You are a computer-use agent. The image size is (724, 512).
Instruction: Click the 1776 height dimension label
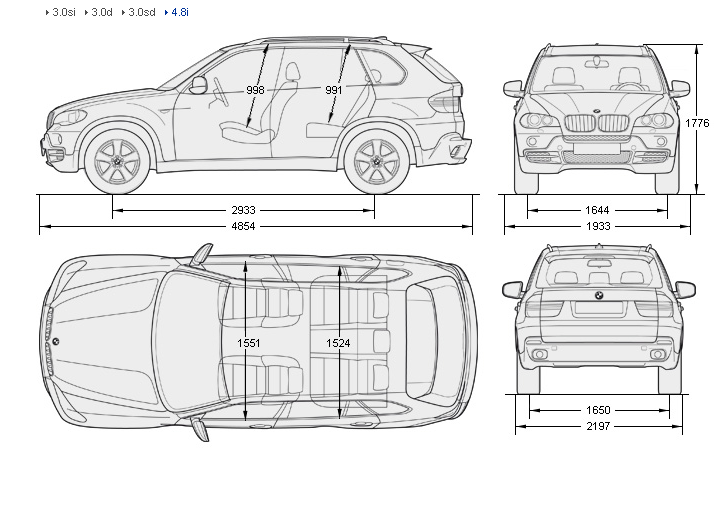(697, 123)
